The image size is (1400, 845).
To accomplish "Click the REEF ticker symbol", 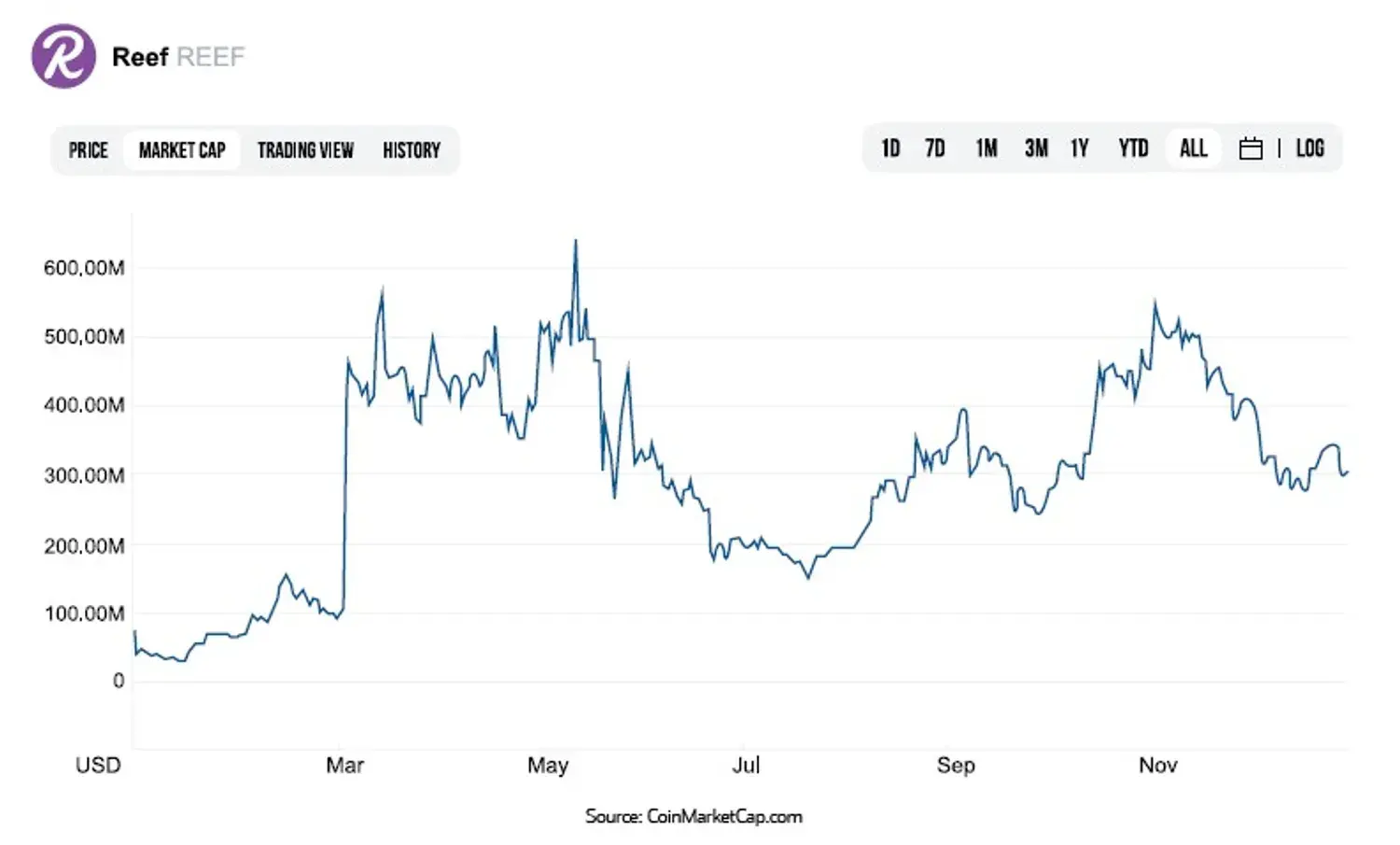I will pos(213,56).
